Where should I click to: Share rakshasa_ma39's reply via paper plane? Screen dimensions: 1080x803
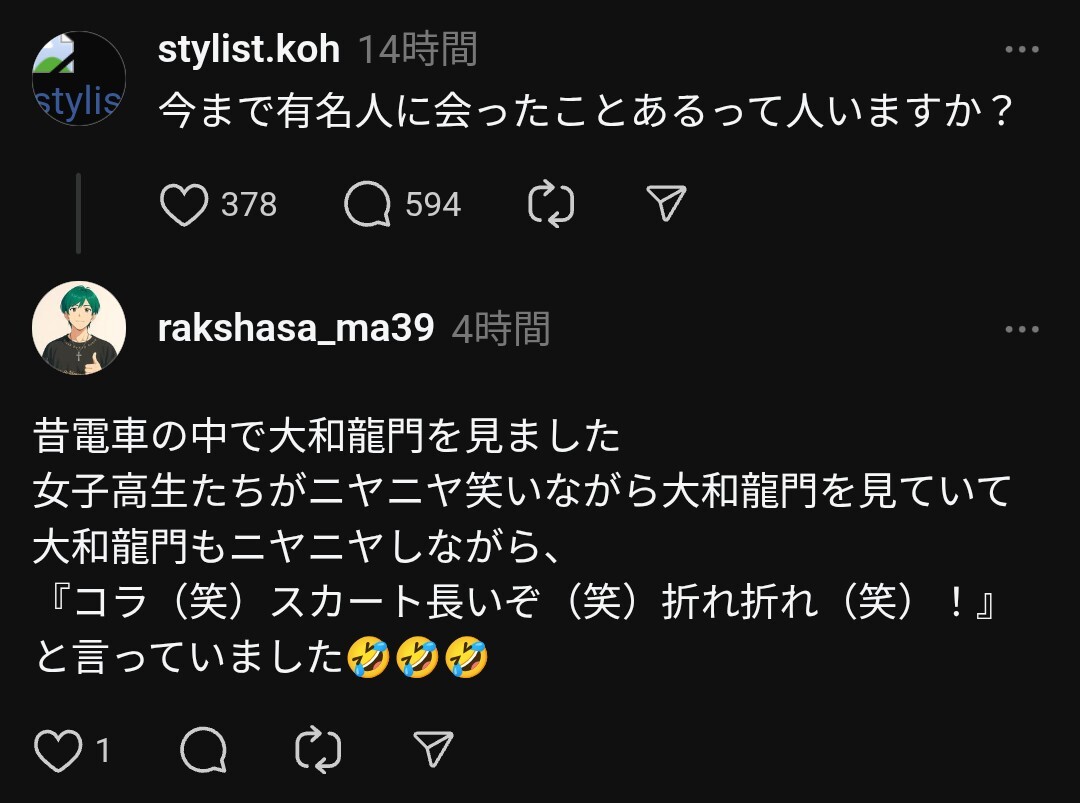[x=434, y=749]
